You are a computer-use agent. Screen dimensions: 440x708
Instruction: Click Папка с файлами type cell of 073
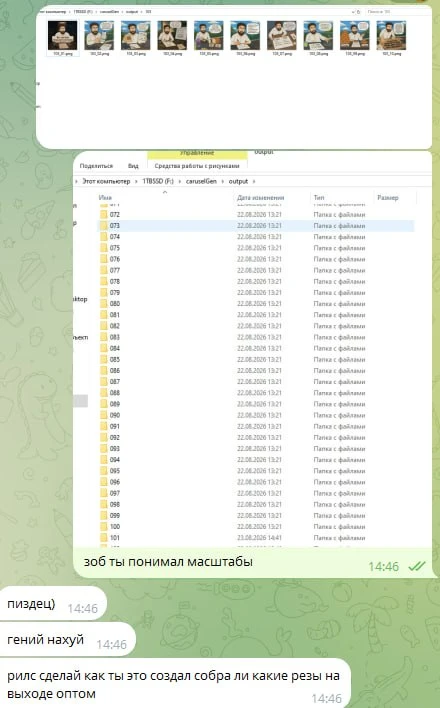pos(339,225)
